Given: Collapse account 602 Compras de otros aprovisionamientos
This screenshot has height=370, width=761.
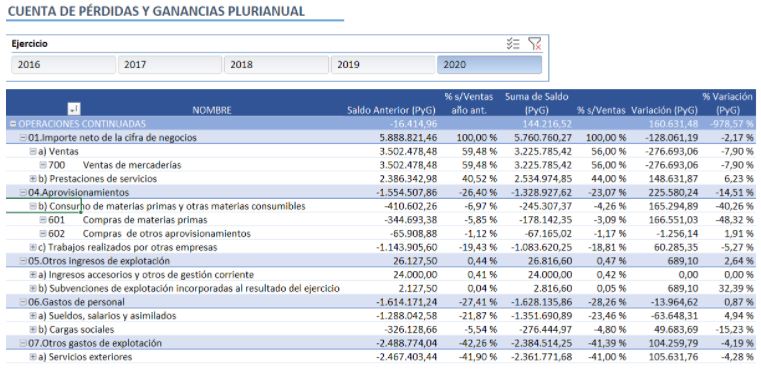Looking at the screenshot, I should pyautogui.click(x=43, y=234).
